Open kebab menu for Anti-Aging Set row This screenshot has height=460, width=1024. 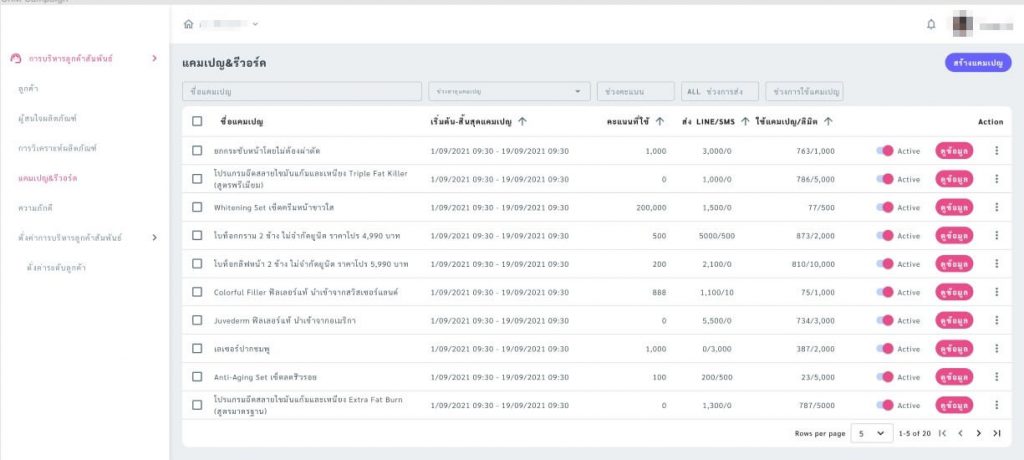[997, 377]
